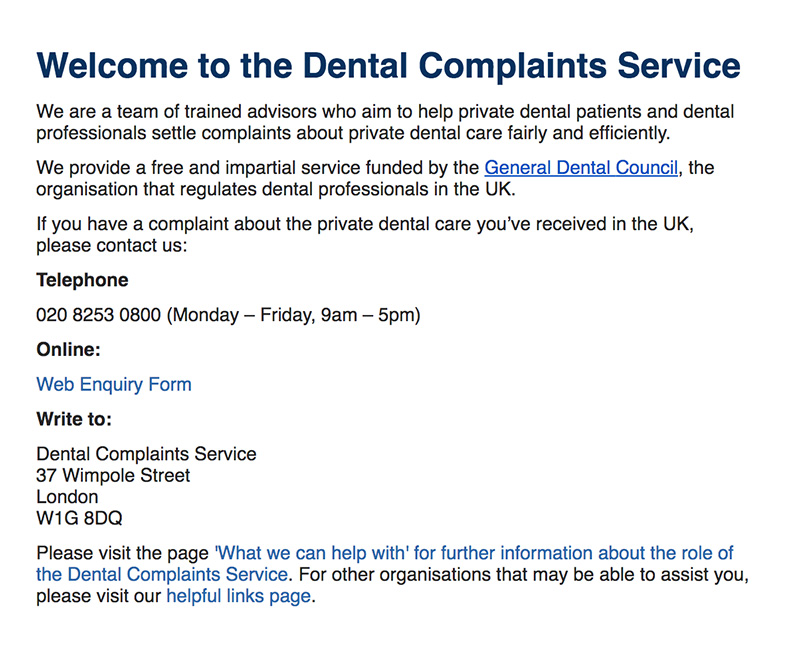The image size is (800, 649).
Task: Click the 'organisation that regulates dental professionals' line
Action: 275,190
